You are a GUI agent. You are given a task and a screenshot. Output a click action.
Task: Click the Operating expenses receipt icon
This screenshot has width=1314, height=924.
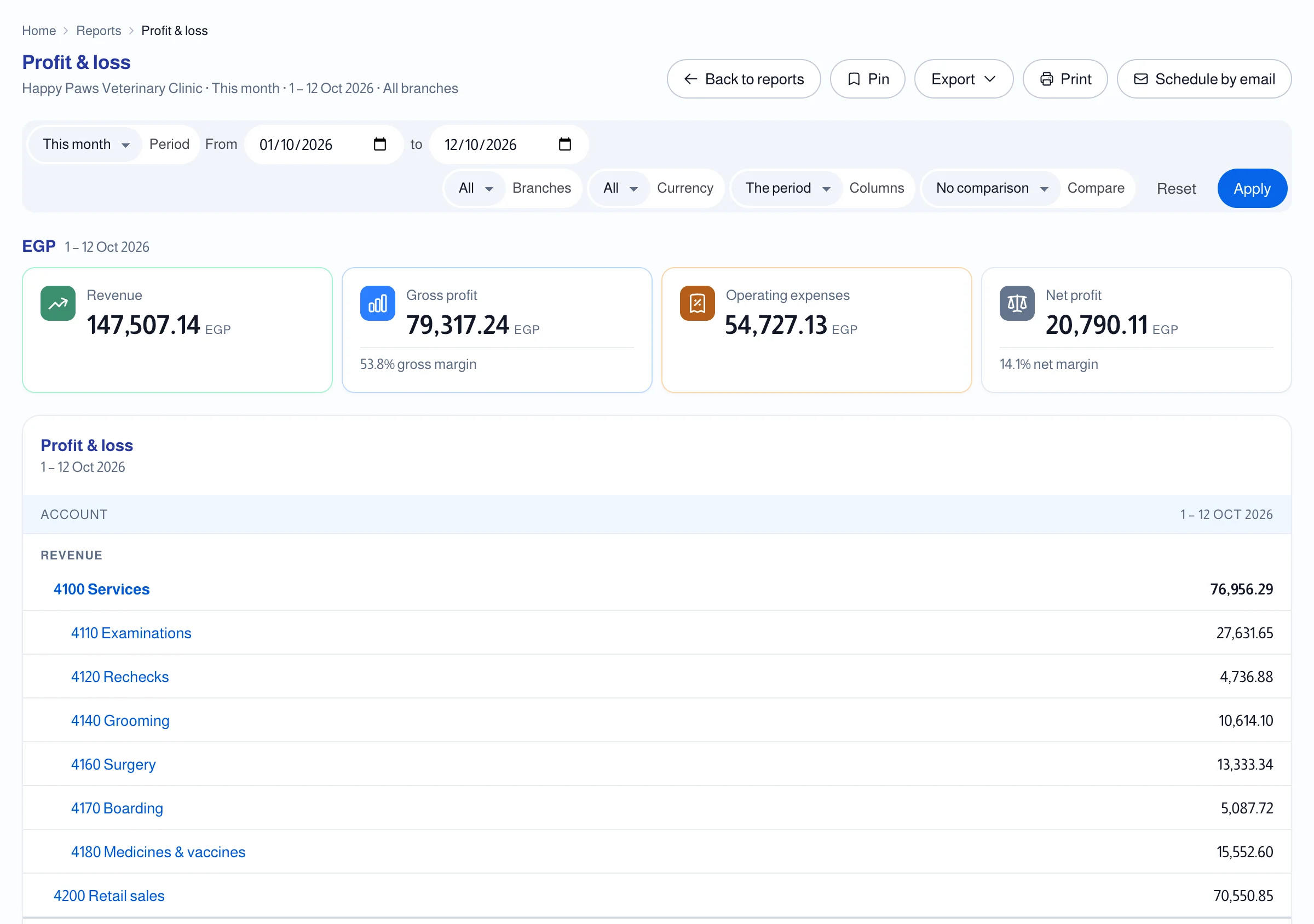697,303
